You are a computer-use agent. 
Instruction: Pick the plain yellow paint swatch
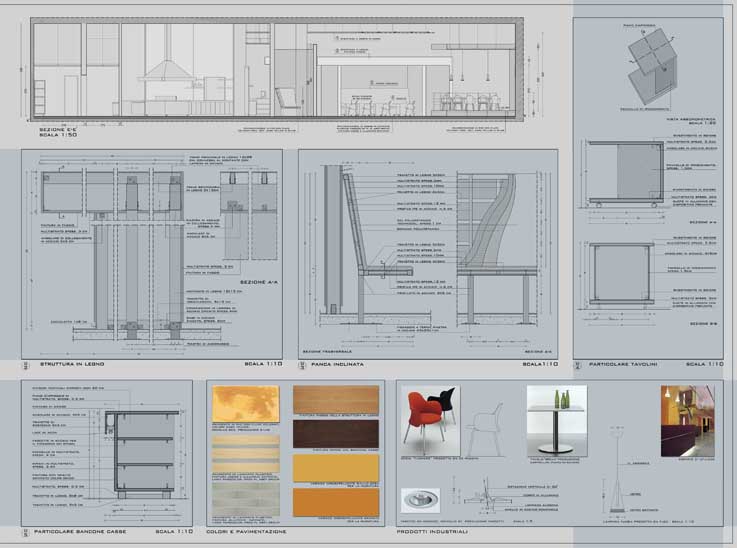click(336, 469)
